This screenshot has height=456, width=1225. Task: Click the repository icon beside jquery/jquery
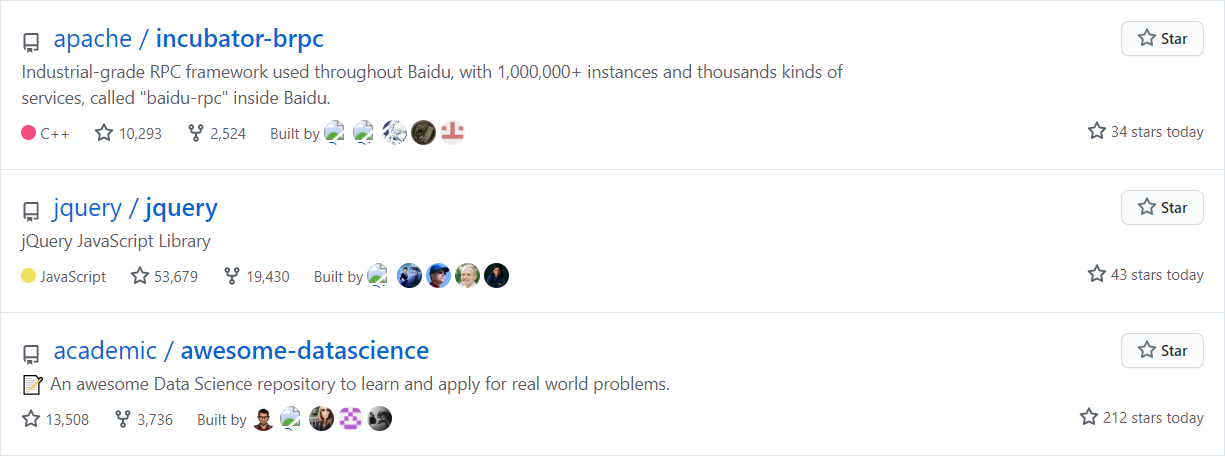tap(31, 211)
